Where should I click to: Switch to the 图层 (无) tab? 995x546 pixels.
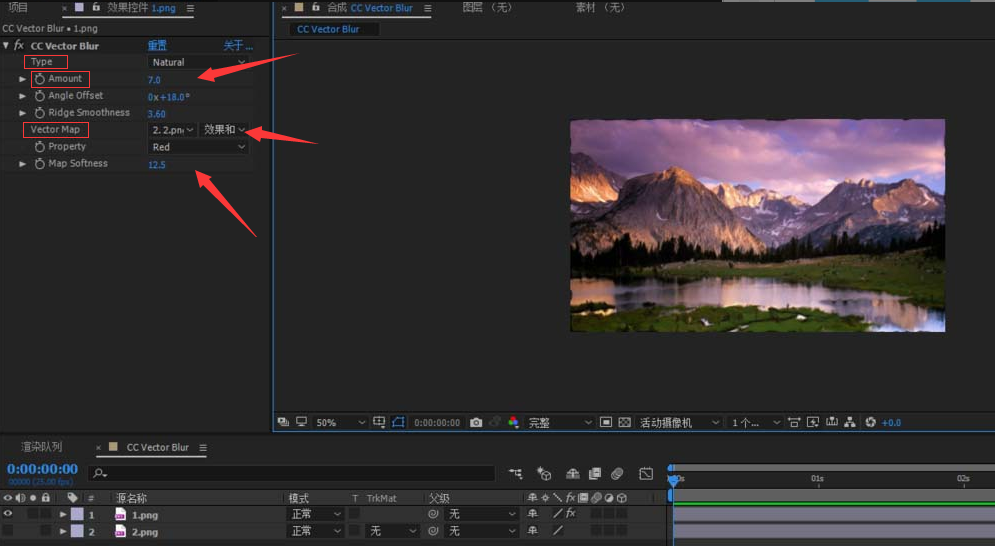click(487, 8)
